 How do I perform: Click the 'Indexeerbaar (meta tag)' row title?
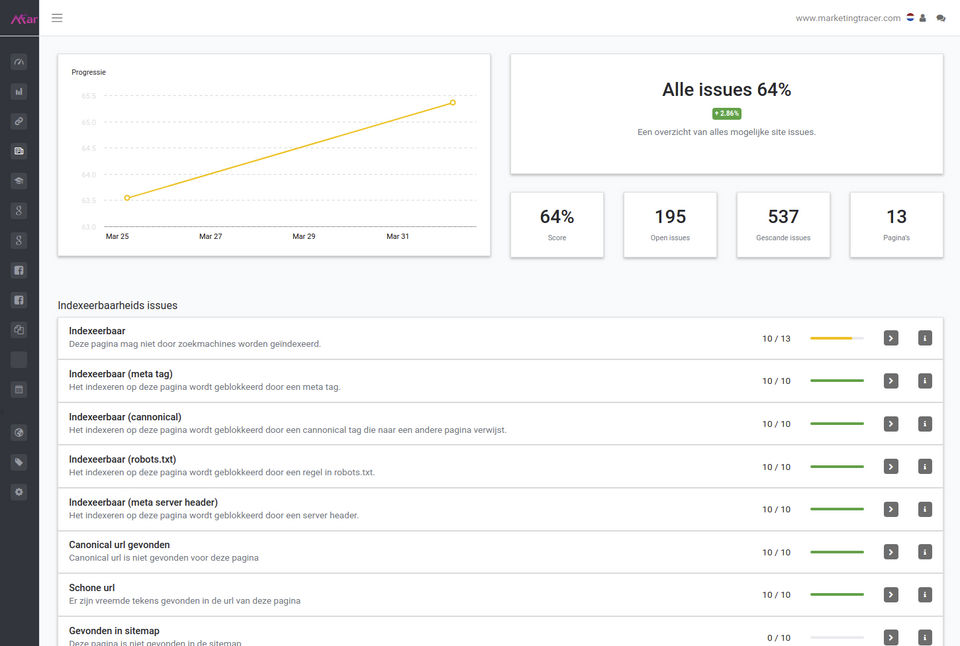click(121, 374)
